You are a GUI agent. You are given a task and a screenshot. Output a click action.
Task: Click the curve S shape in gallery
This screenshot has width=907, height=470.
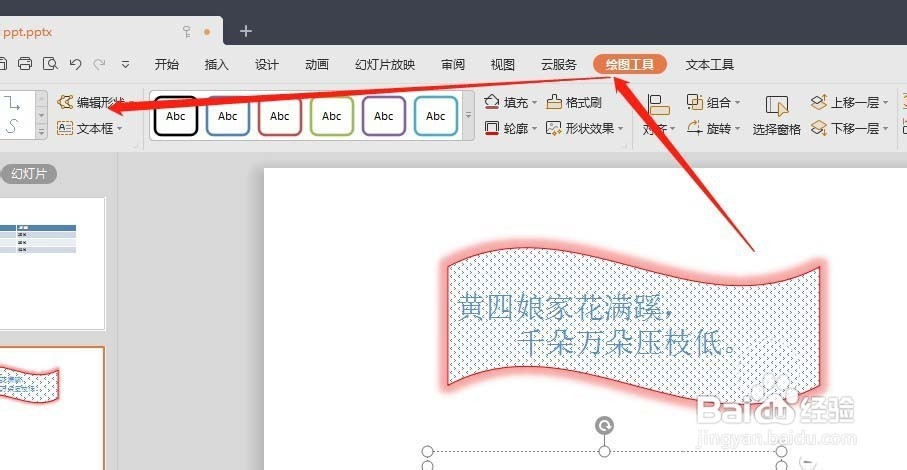tap(12, 126)
